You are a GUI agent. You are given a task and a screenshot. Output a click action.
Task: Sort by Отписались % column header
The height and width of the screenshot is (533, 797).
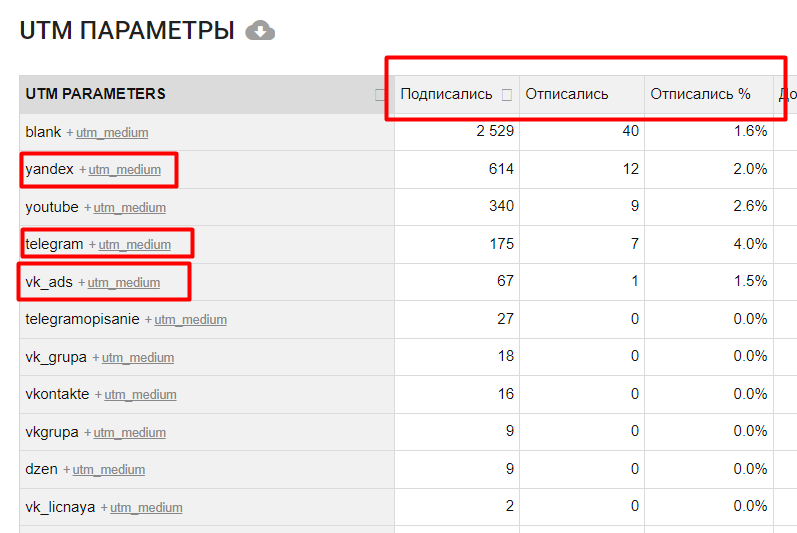click(x=700, y=94)
